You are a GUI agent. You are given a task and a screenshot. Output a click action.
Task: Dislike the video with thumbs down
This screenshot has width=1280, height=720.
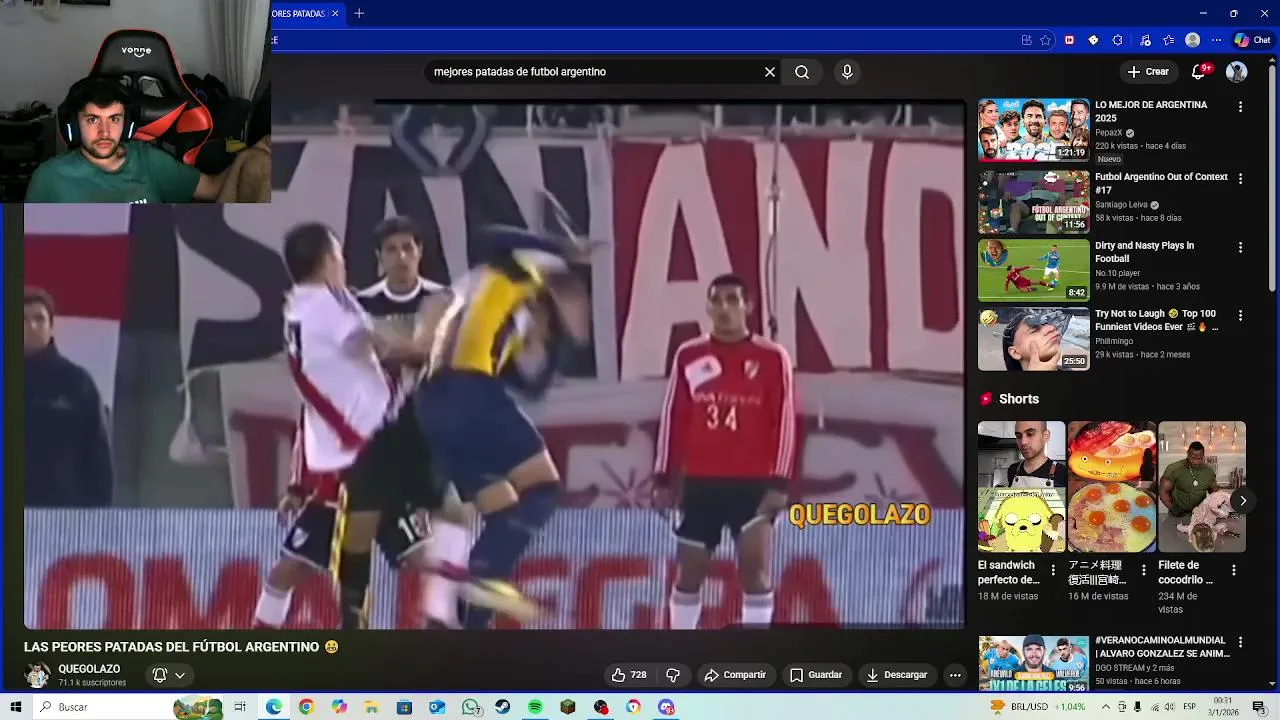(x=673, y=675)
